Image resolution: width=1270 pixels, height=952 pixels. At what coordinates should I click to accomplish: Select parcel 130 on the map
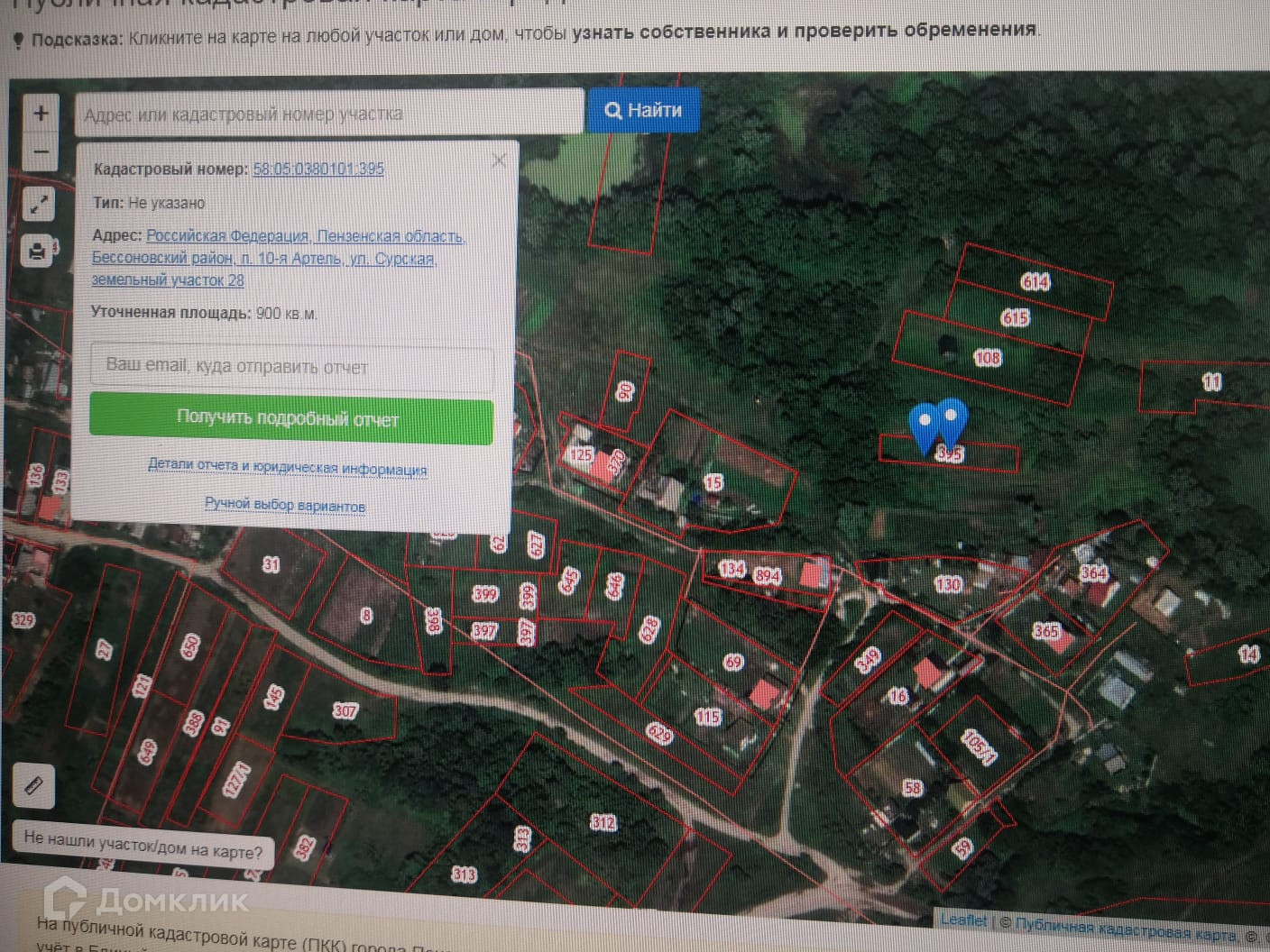click(948, 584)
